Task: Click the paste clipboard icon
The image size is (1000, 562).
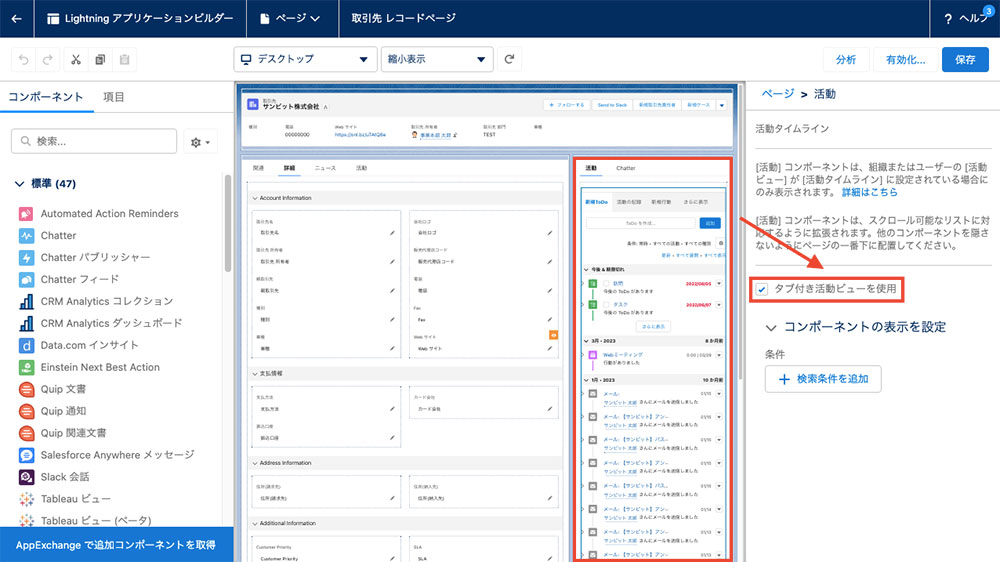Action: [x=124, y=59]
